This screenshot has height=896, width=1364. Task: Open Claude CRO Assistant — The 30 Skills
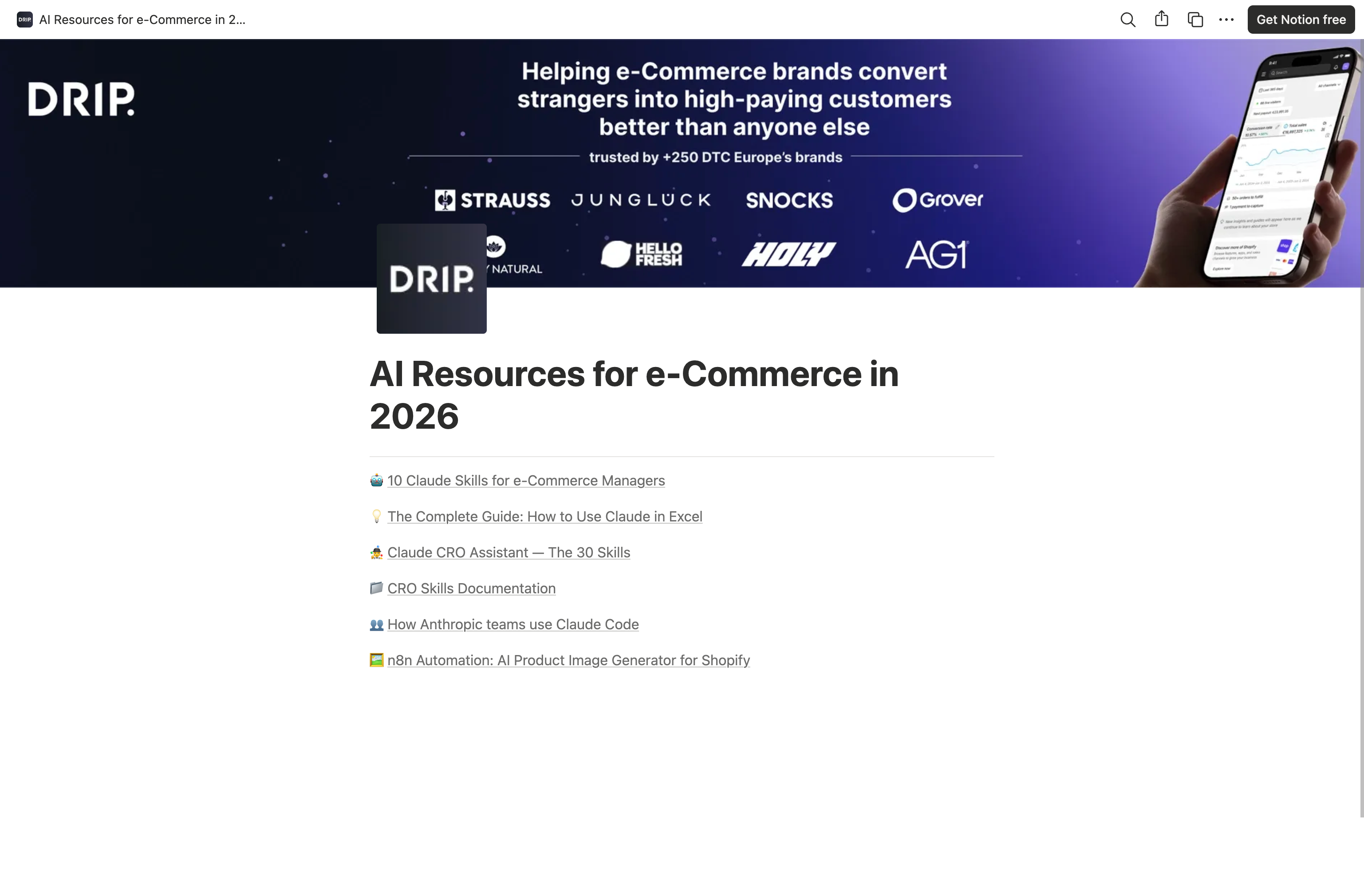click(x=509, y=553)
